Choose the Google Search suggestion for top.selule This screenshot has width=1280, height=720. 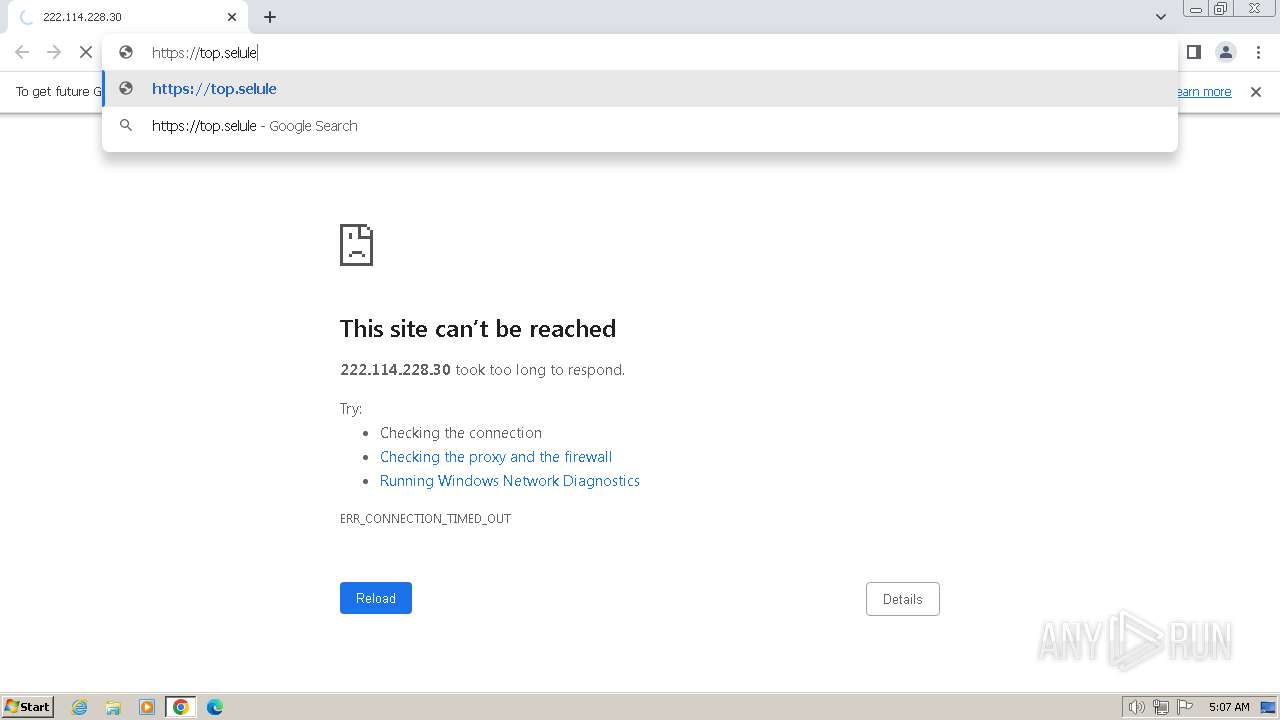click(x=255, y=126)
